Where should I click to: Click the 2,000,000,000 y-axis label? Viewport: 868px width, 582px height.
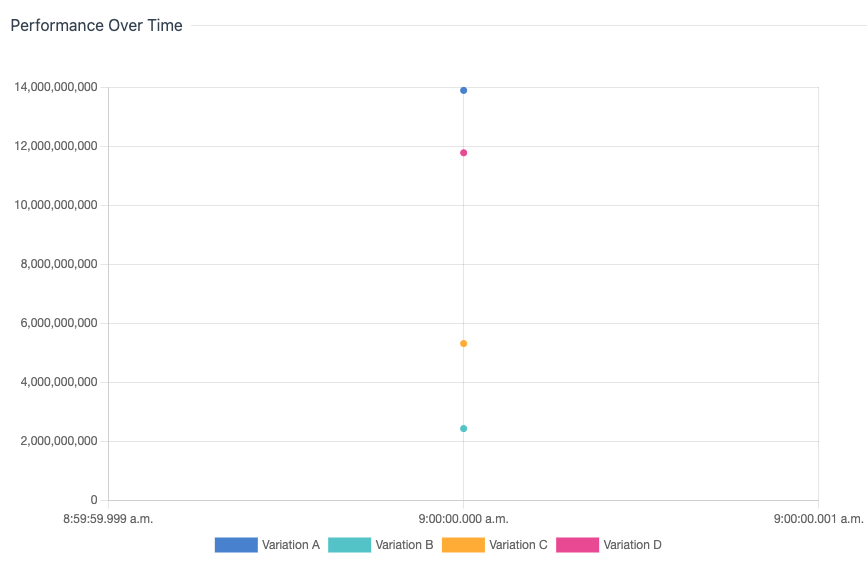[60, 441]
